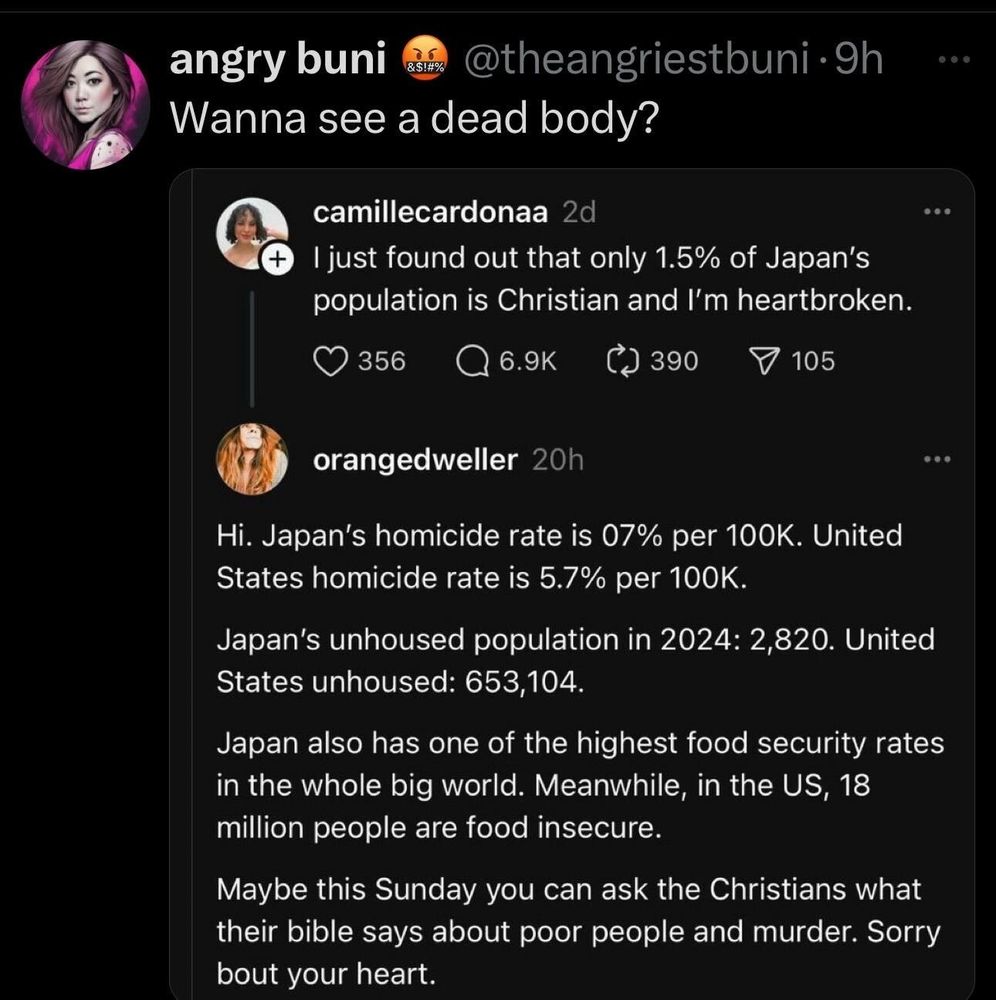Open orangedweller's reply text about homicide rates
This screenshot has width=996, height=1000.
[560, 556]
